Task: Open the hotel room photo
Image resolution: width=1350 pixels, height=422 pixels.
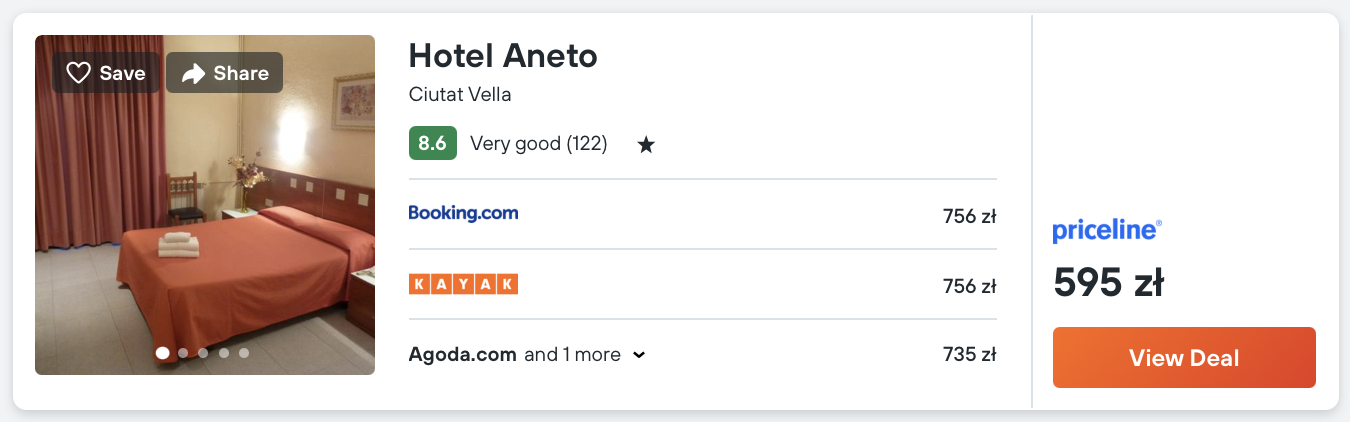Action: click(x=205, y=220)
